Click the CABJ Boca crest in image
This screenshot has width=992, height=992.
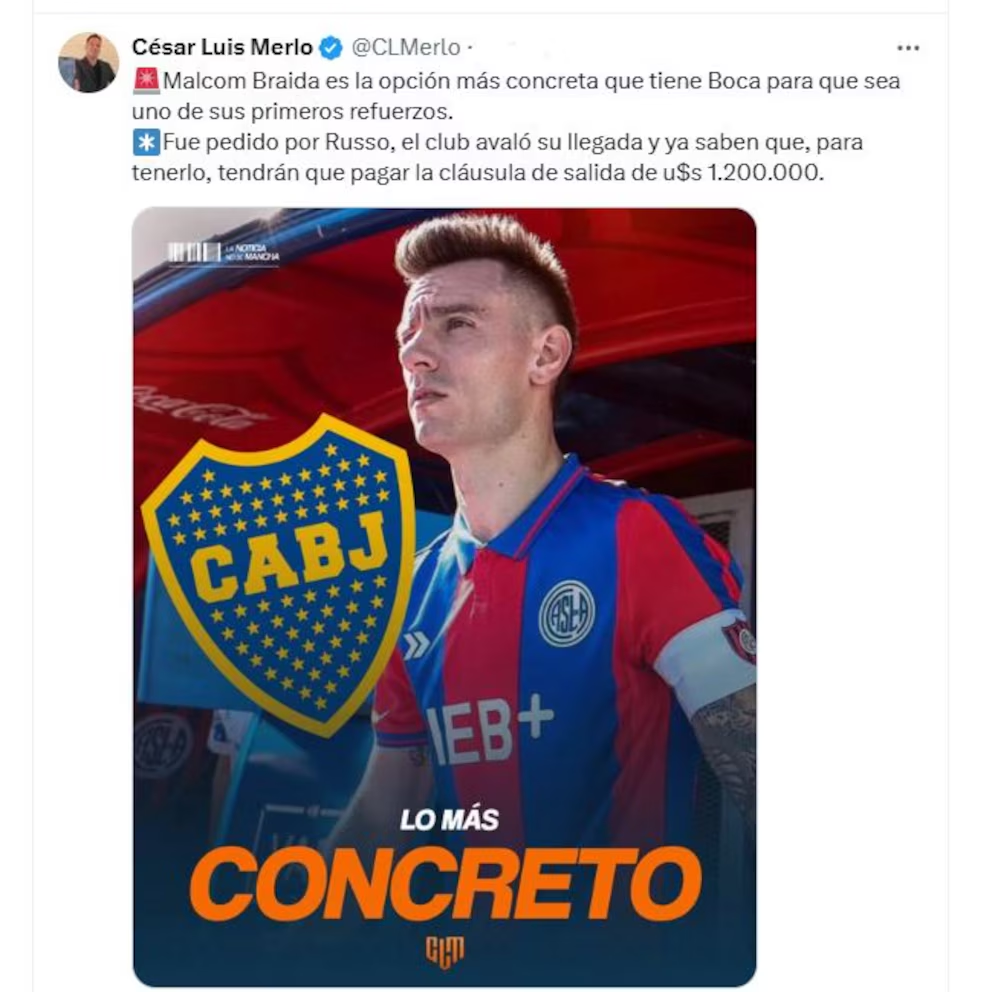[x=279, y=575]
